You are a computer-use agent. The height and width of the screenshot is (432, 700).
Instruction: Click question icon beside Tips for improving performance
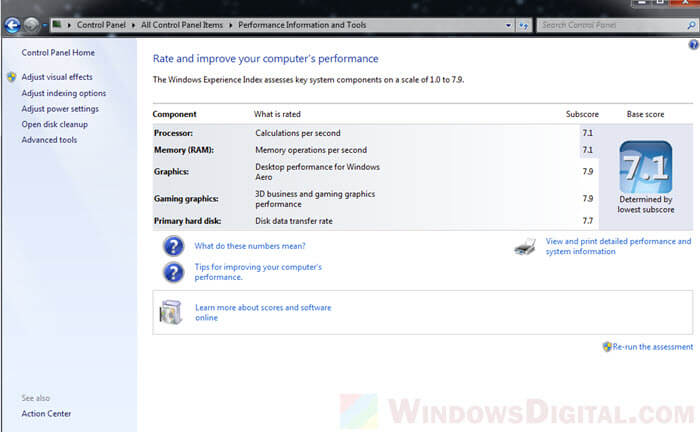[x=173, y=272]
